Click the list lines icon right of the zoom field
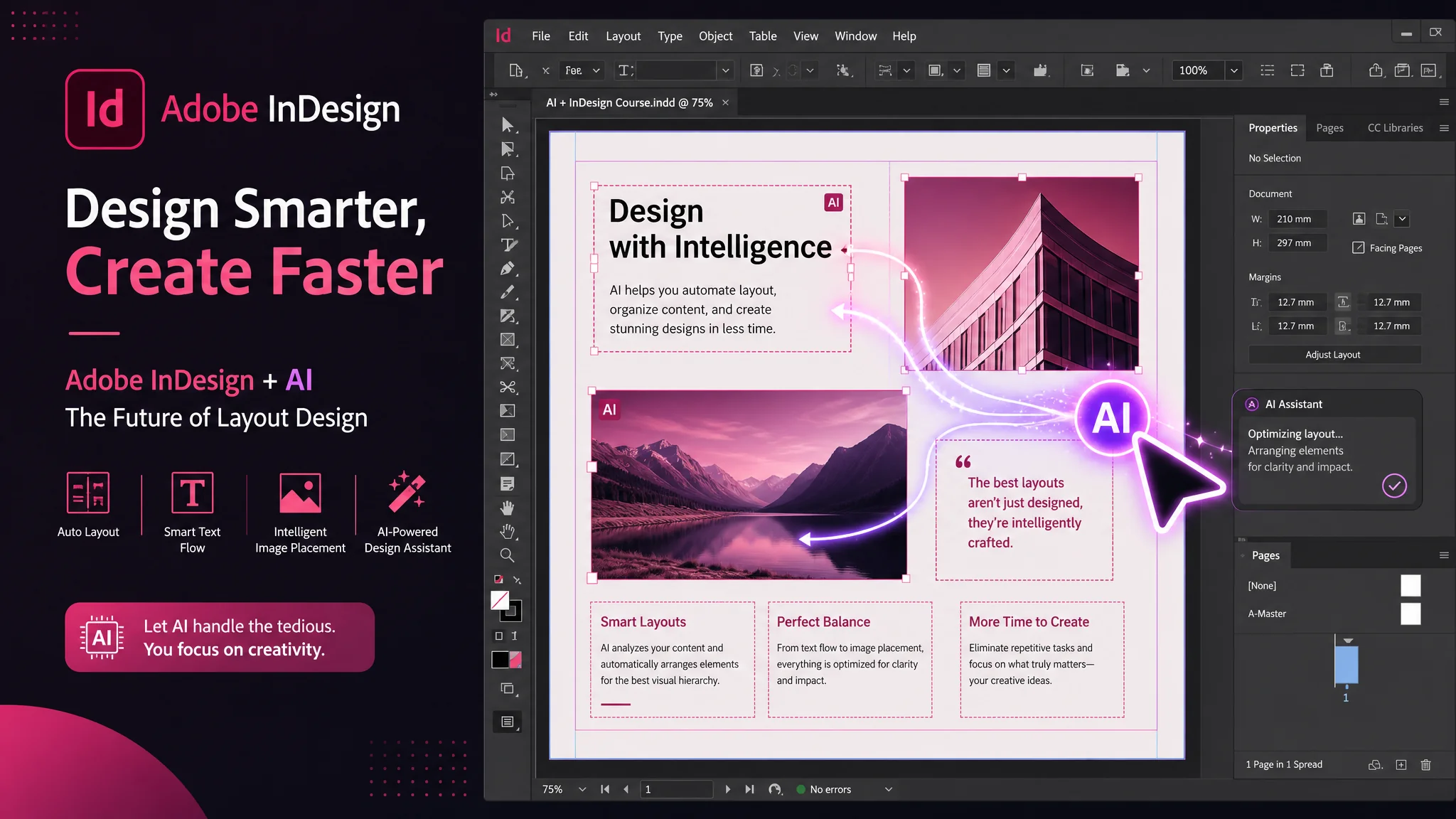This screenshot has height=819, width=1456. tap(1267, 70)
